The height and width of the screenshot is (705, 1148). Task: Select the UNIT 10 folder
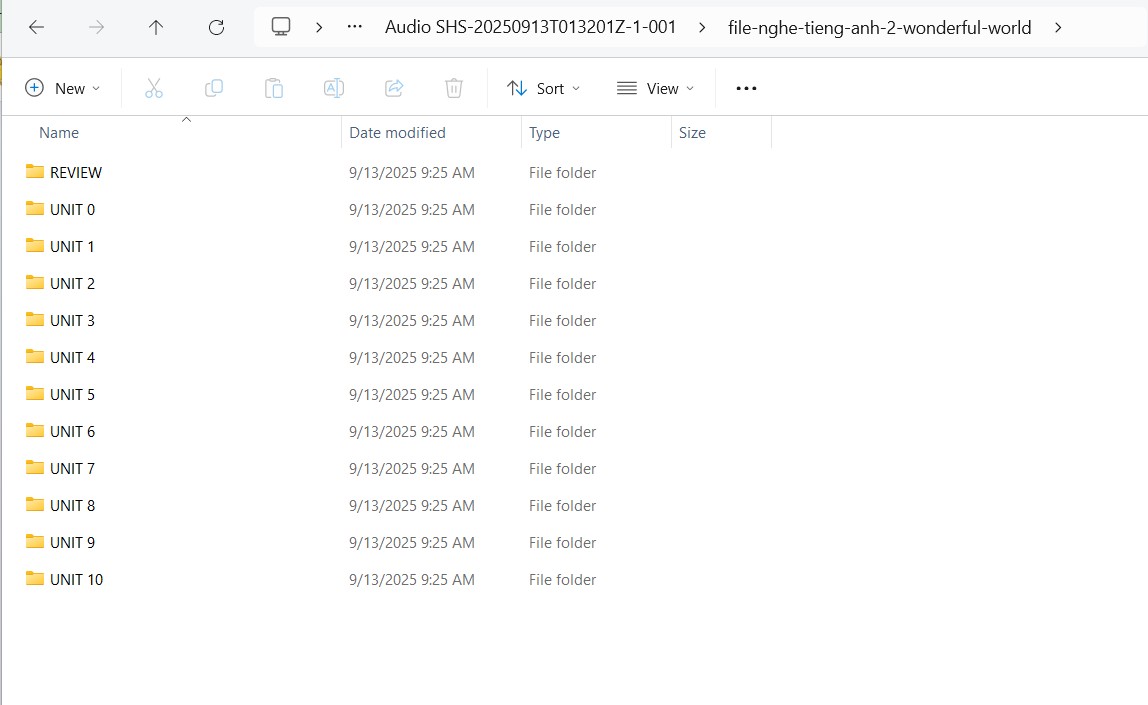point(76,580)
